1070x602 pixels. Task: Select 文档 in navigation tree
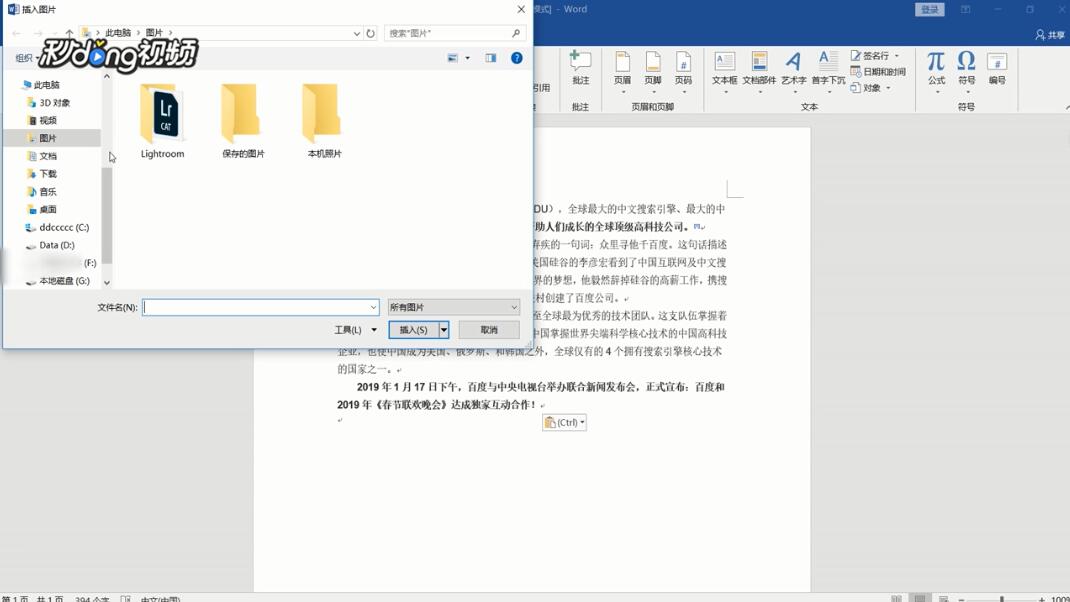(x=48, y=156)
